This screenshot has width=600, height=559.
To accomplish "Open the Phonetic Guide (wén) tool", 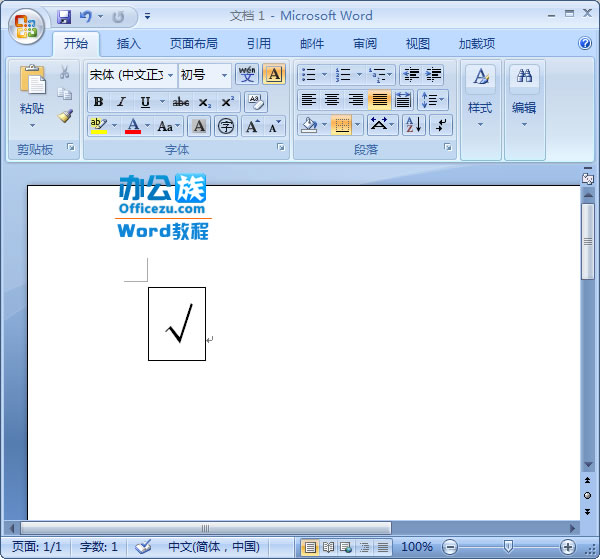I will tap(247, 74).
